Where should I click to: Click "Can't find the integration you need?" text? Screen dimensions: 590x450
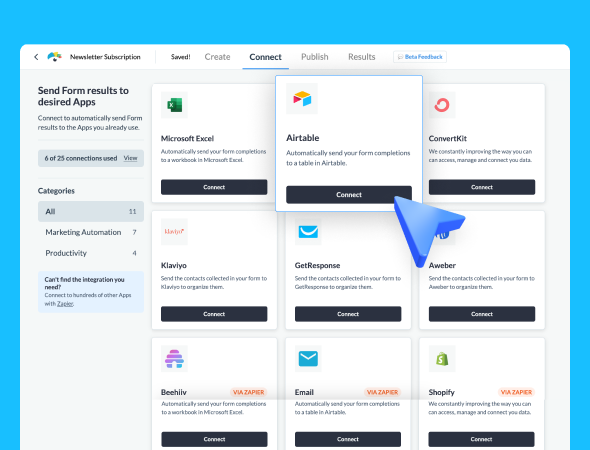click(84, 283)
